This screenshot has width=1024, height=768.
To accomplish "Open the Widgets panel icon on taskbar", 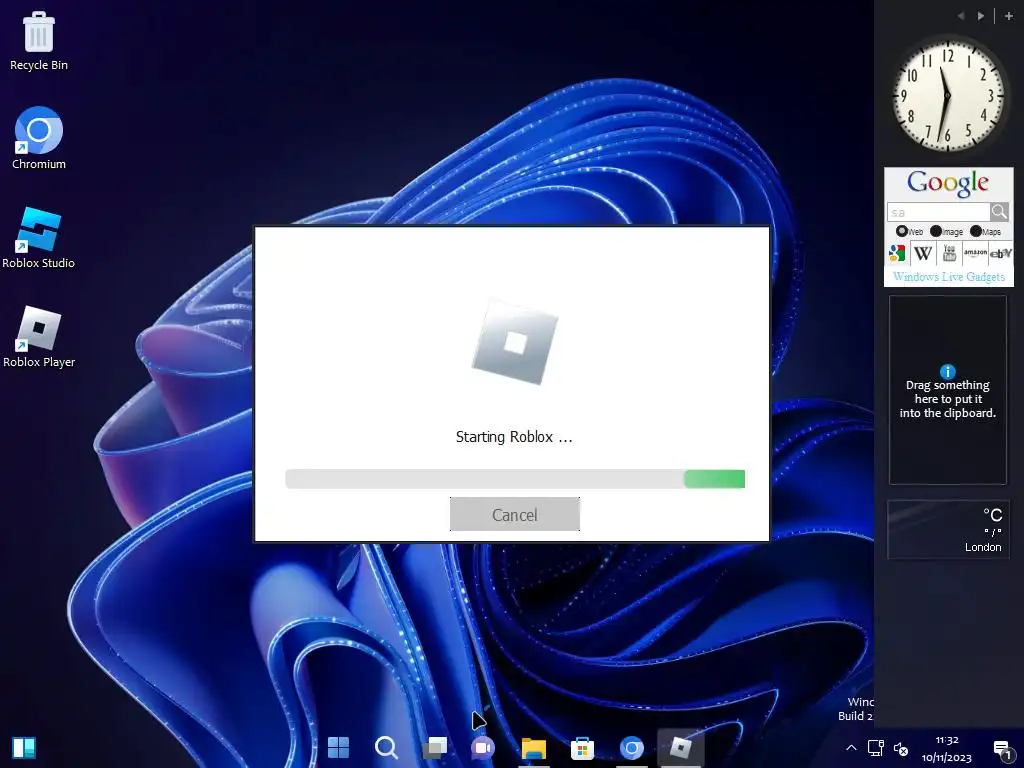I will (24, 747).
